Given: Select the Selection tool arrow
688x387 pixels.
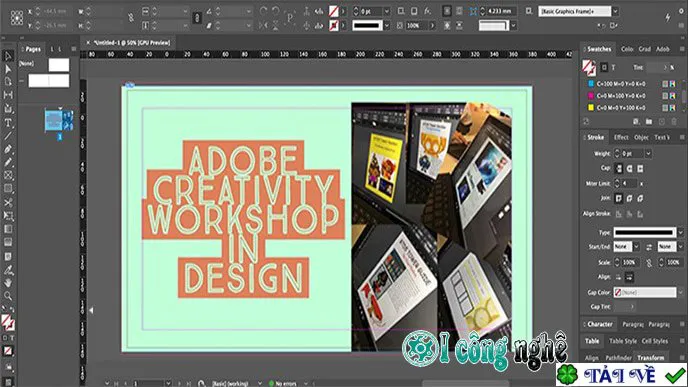Looking at the screenshot, I should [x=8, y=56].
